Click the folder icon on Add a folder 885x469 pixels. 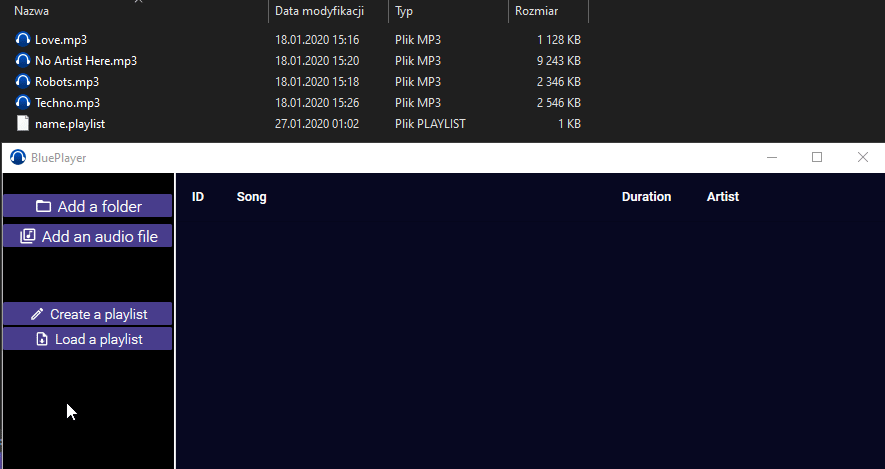coord(43,207)
